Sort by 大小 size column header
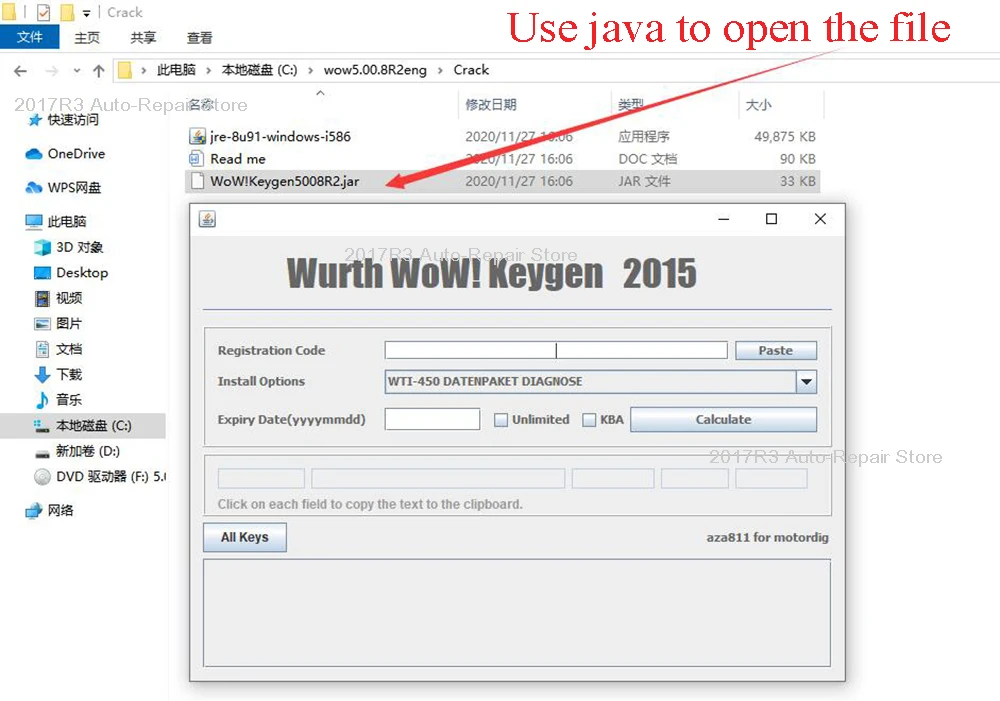 tap(759, 105)
